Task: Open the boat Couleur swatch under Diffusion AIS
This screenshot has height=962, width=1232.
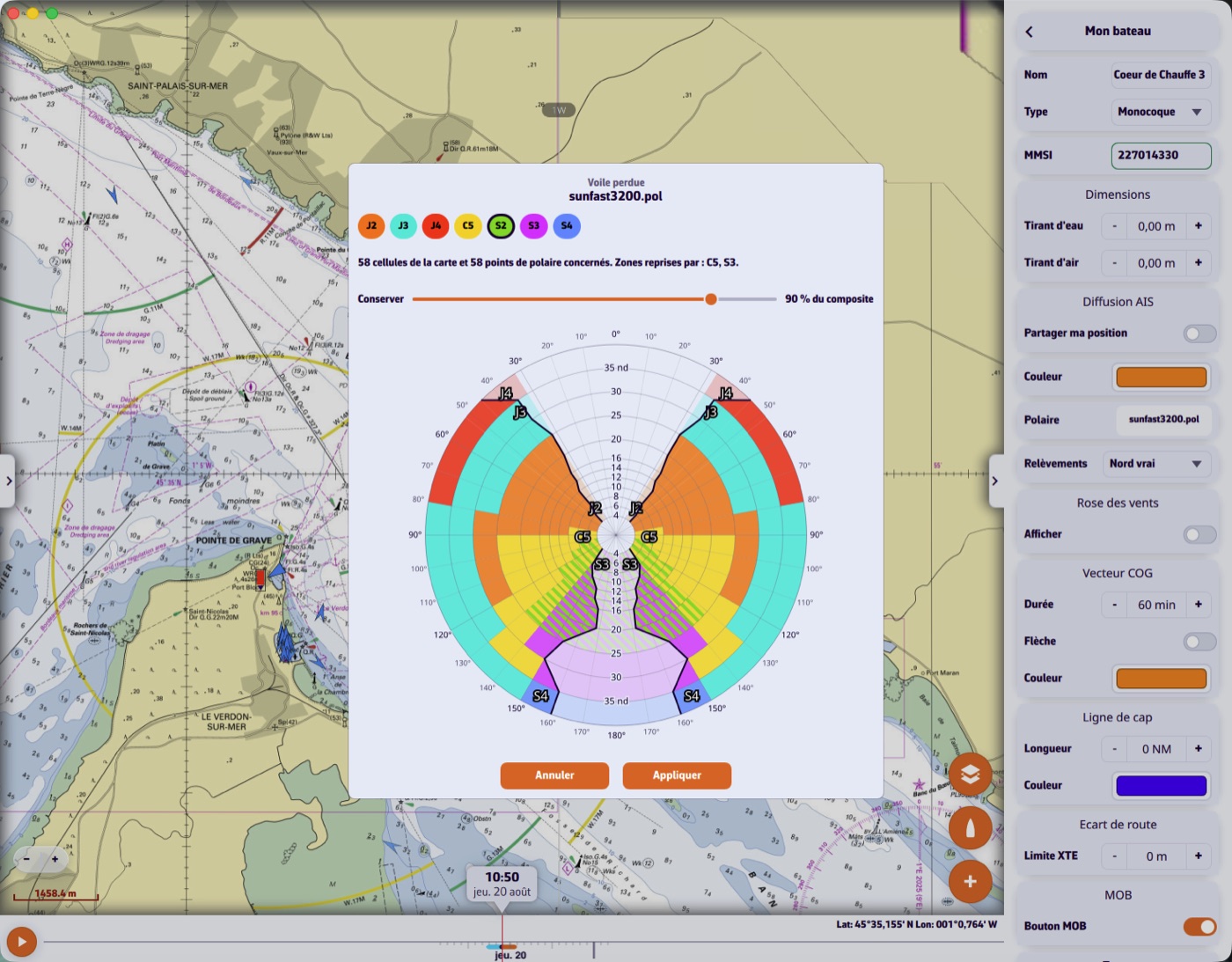Action: point(1162,377)
